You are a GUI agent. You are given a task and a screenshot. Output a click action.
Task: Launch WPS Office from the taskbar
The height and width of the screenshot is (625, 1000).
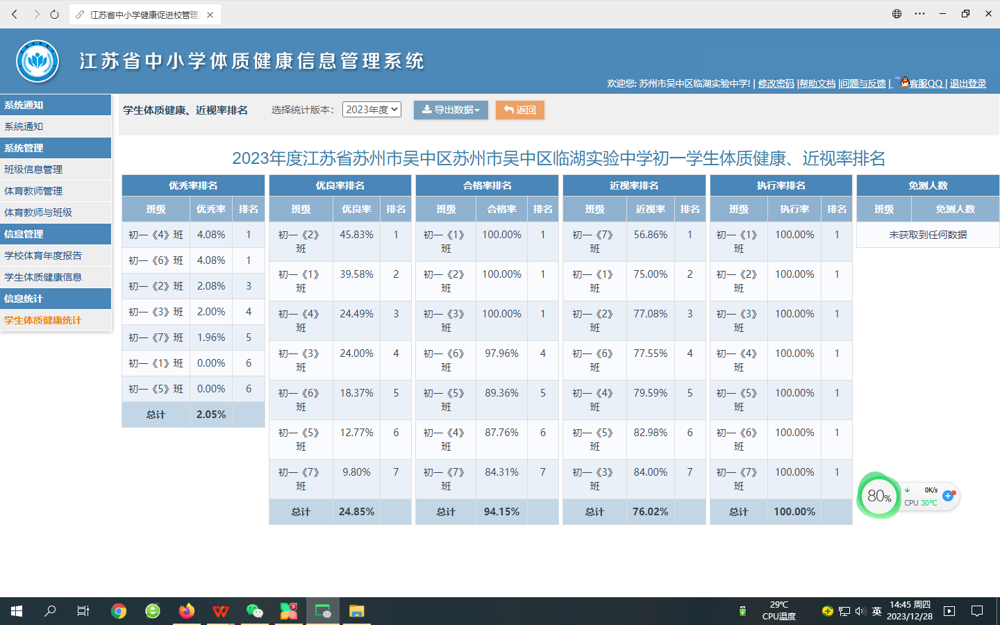(220, 611)
